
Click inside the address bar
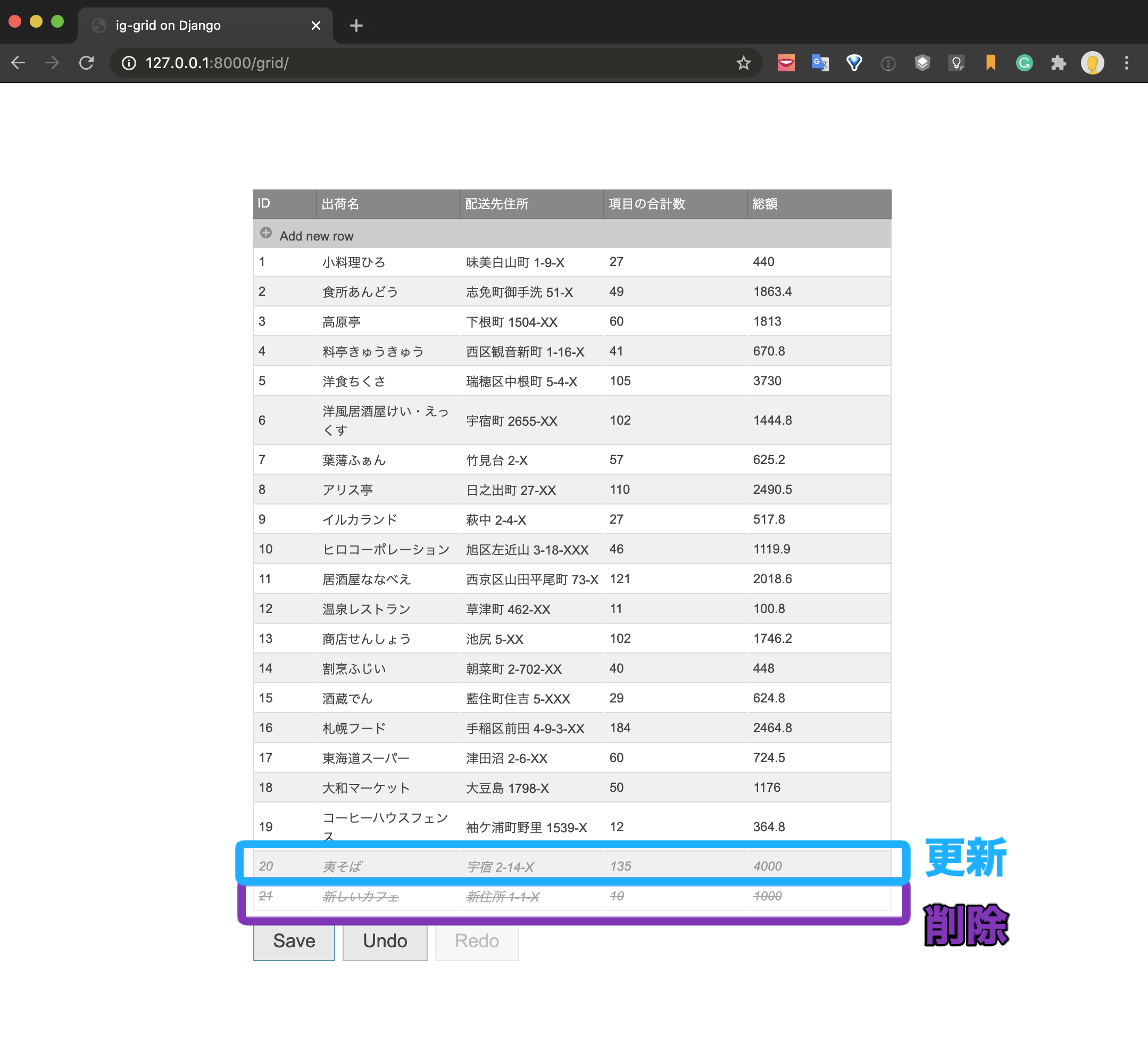[x=398, y=63]
